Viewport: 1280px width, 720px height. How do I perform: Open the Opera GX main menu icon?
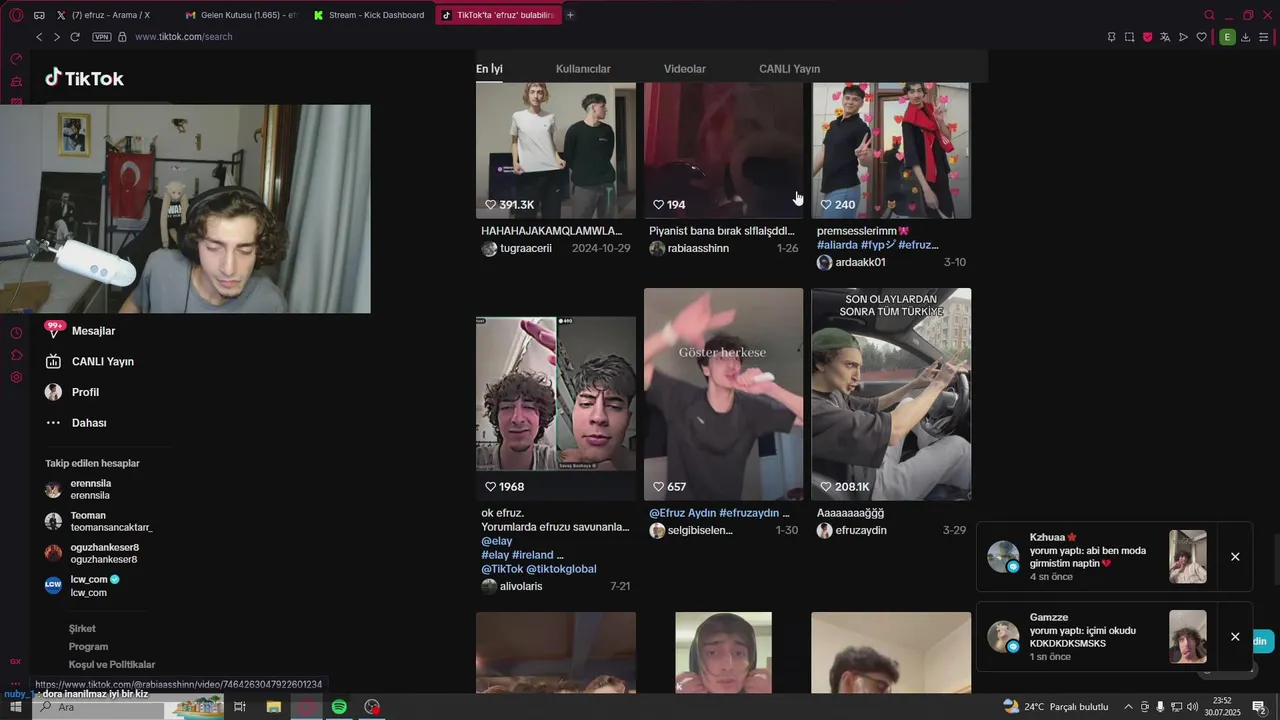point(16,15)
